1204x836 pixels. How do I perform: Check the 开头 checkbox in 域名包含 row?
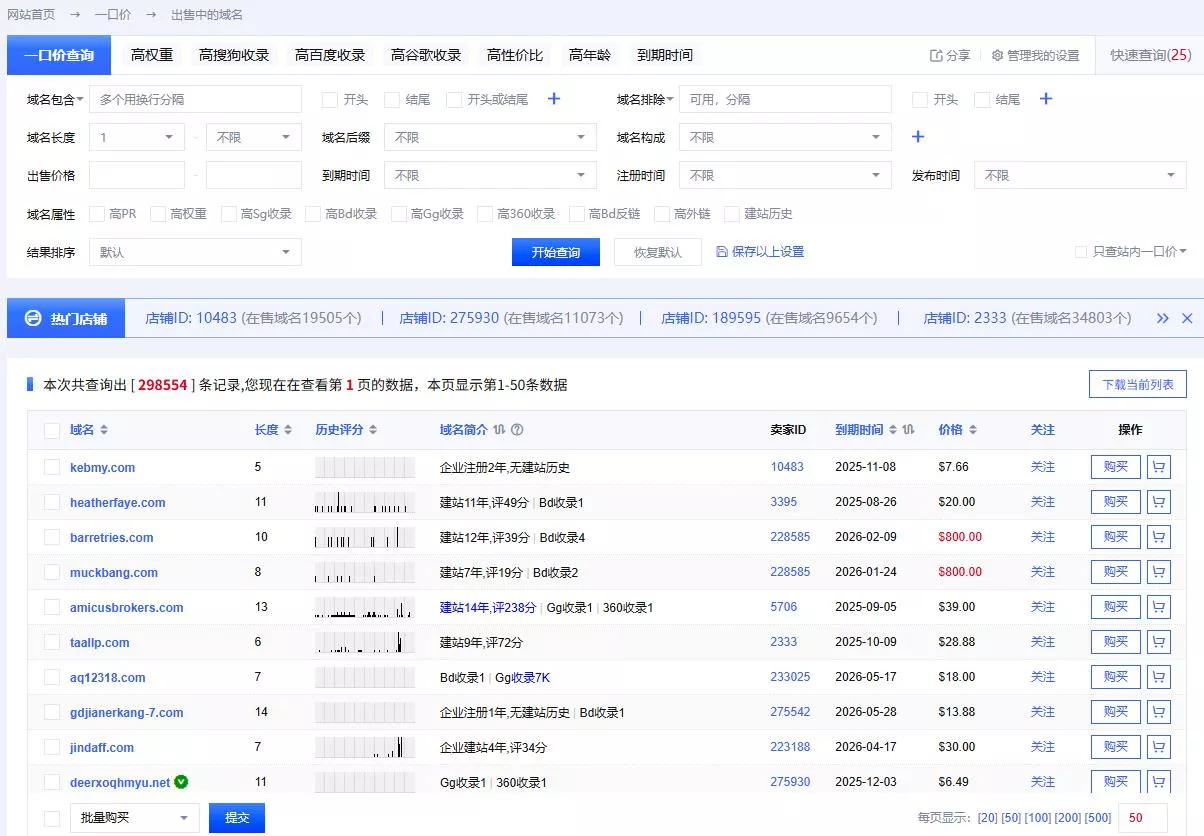(x=329, y=99)
